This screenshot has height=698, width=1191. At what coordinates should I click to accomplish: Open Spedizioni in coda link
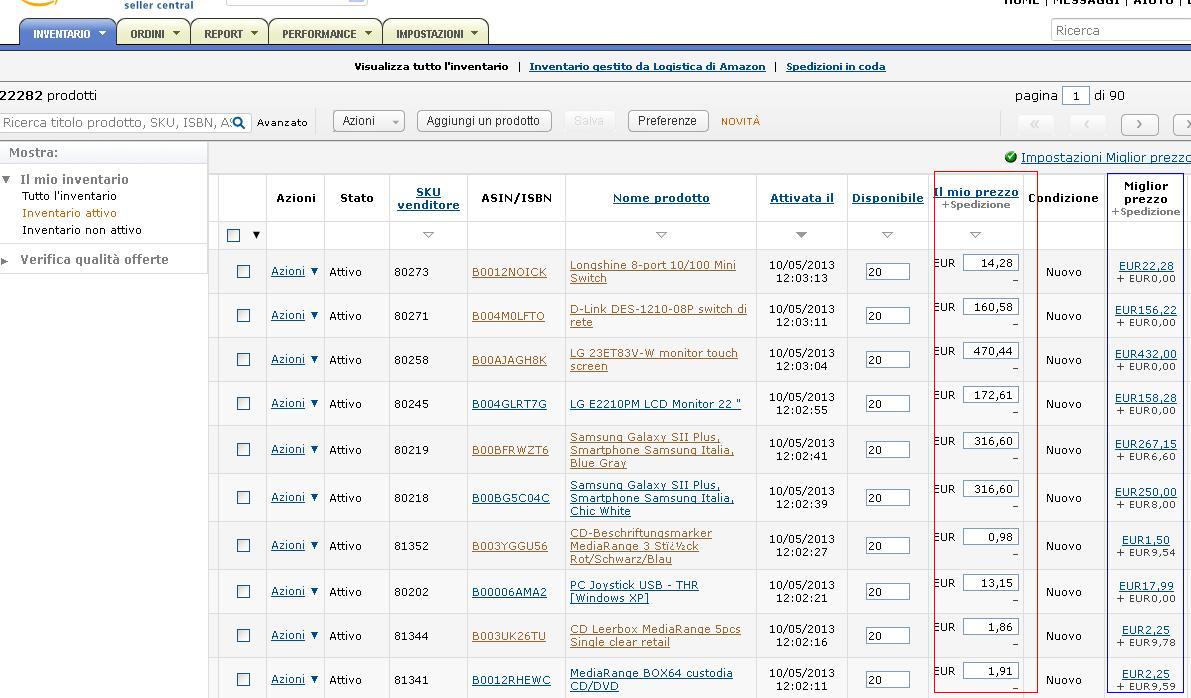[836, 66]
